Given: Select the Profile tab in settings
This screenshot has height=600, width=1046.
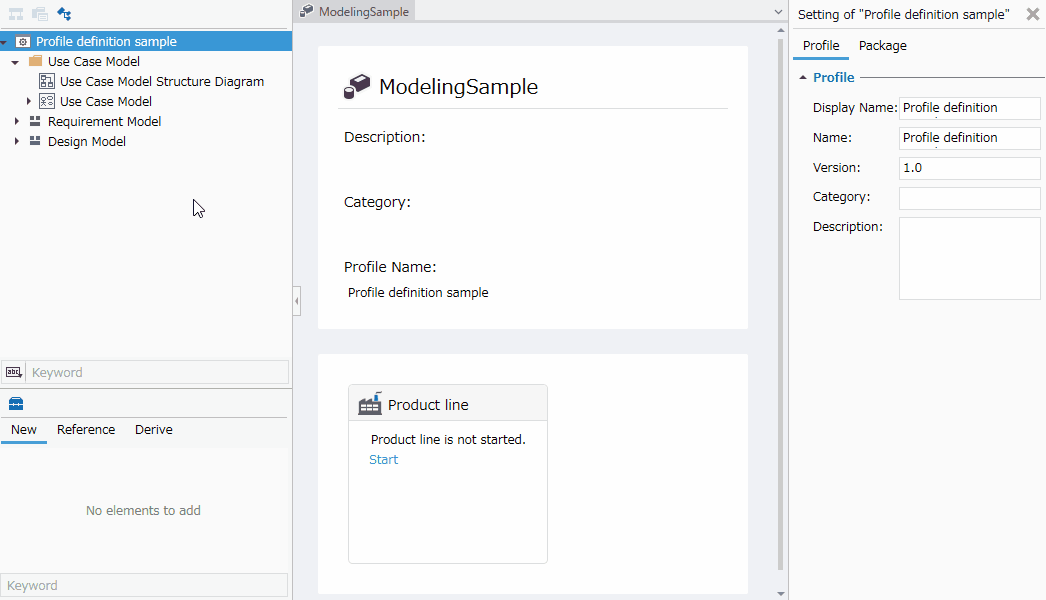Looking at the screenshot, I should coord(821,45).
